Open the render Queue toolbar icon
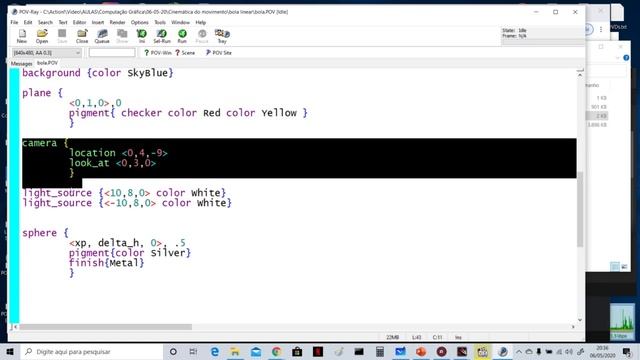640x360 pixels. 102,36
